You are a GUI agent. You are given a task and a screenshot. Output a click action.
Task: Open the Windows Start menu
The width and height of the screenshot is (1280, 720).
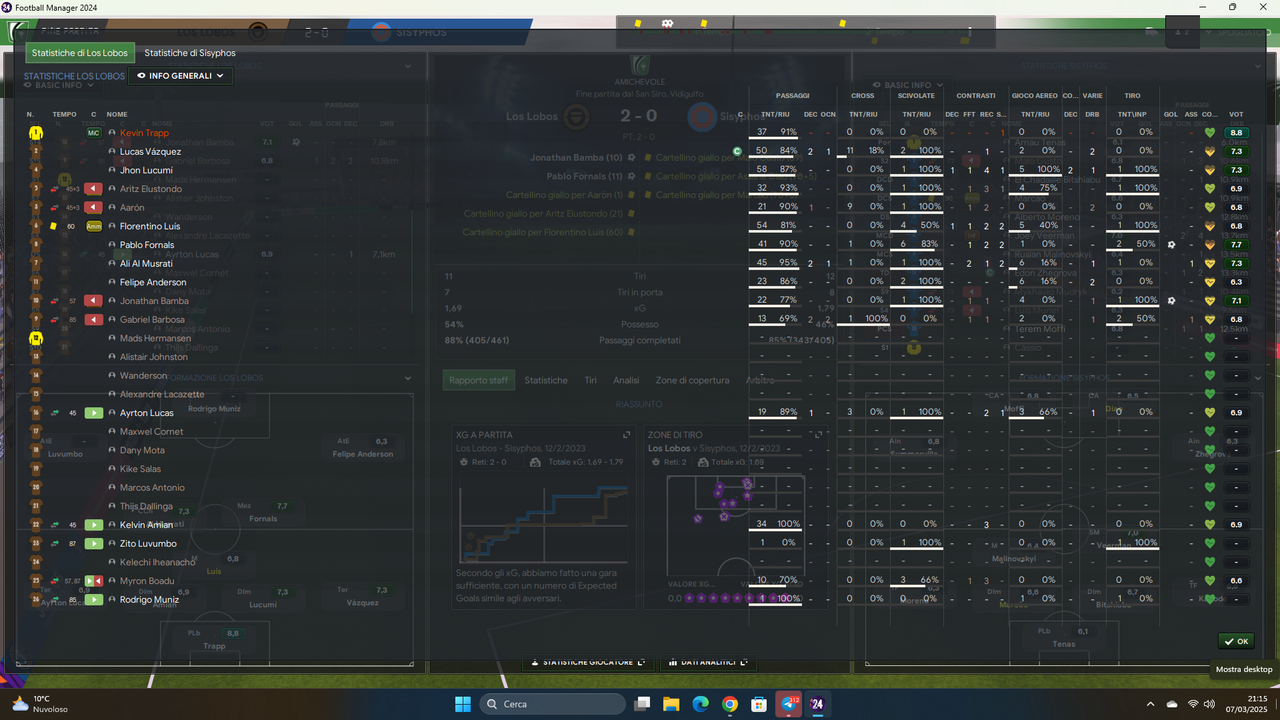click(x=463, y=704)
